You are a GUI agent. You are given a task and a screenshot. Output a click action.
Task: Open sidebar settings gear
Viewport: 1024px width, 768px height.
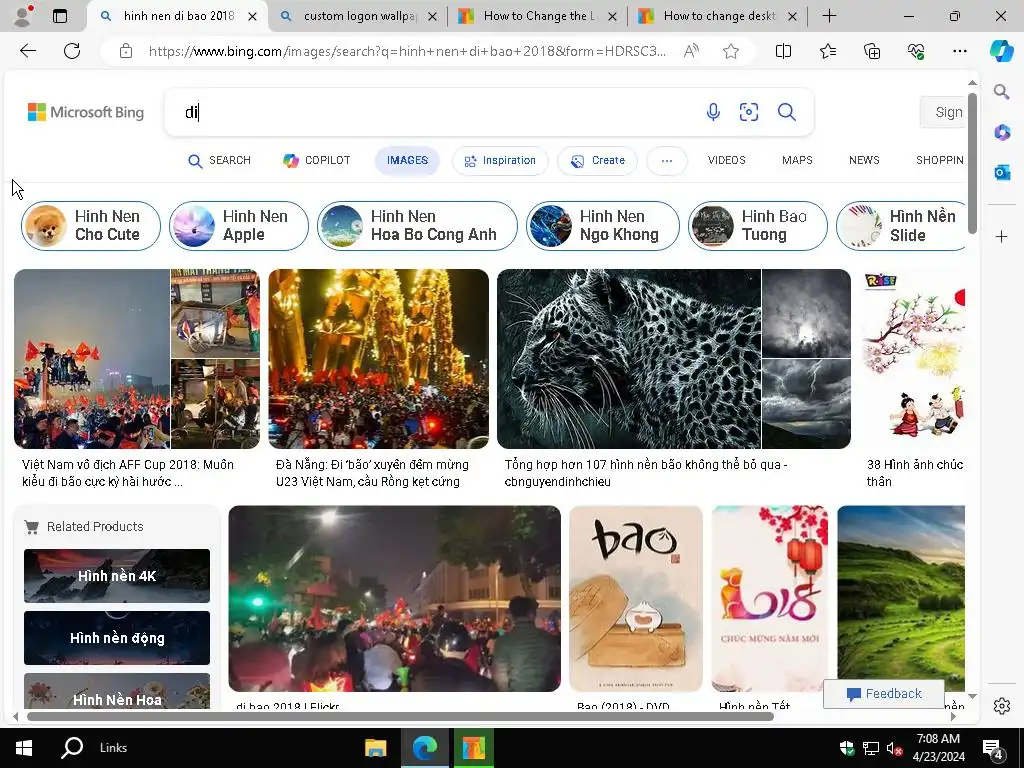coord(1002,706)
